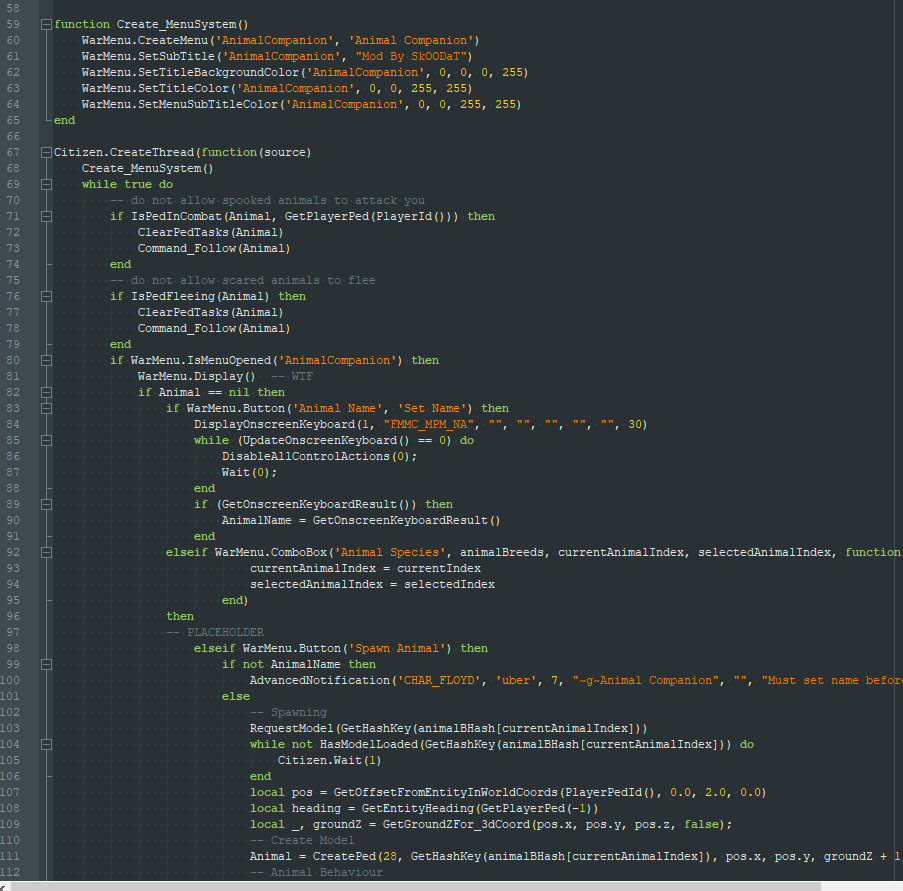Click line number 66 in the gutter
This screenshot has width=903, height=891.
point(13,137)
